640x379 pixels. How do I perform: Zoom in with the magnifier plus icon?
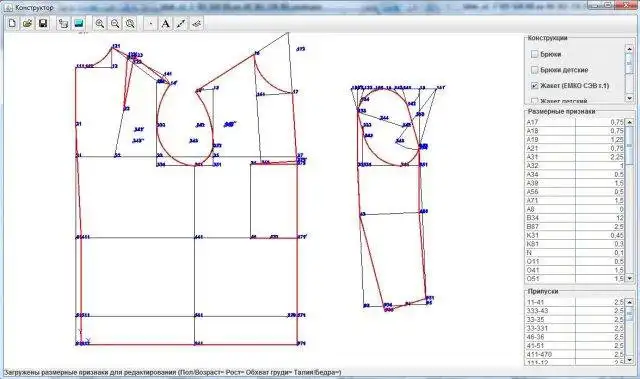click(x=100, y=23)
